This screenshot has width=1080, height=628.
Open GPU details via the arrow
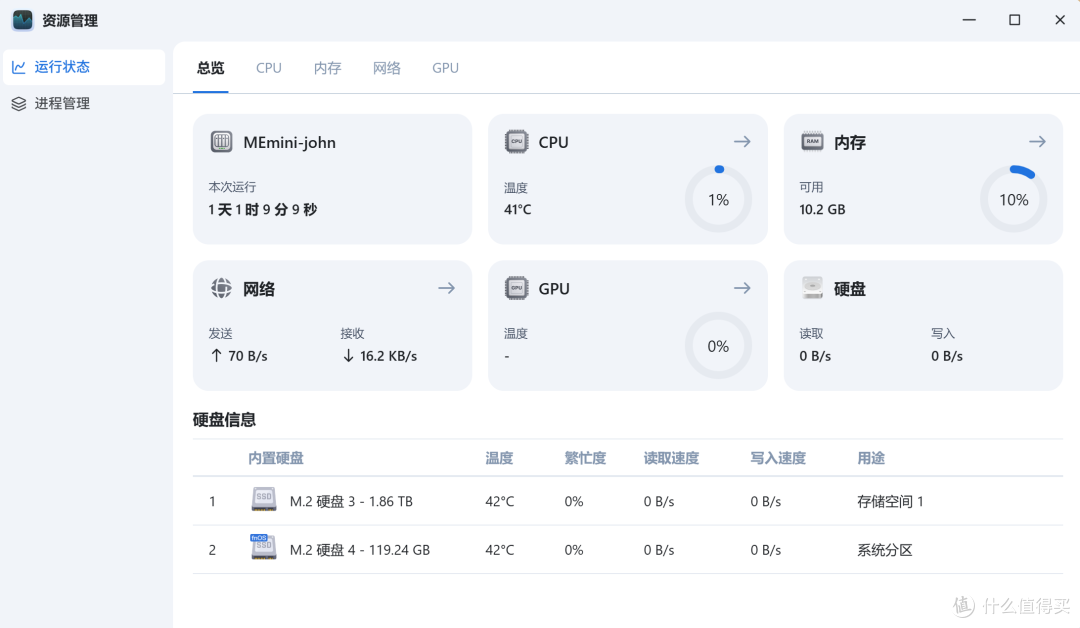[742, 288]
